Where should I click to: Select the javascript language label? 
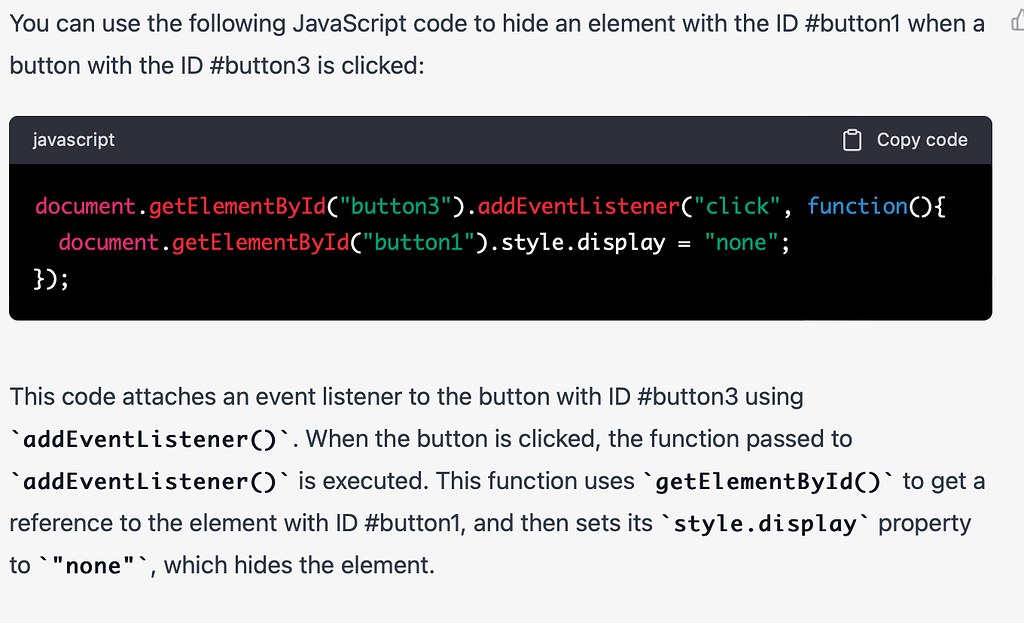73,140
